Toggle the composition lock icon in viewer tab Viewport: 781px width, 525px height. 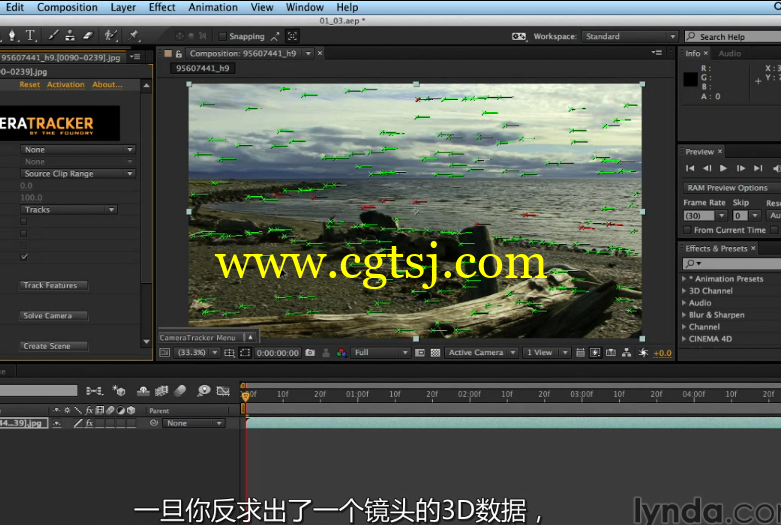pos(178,53)
